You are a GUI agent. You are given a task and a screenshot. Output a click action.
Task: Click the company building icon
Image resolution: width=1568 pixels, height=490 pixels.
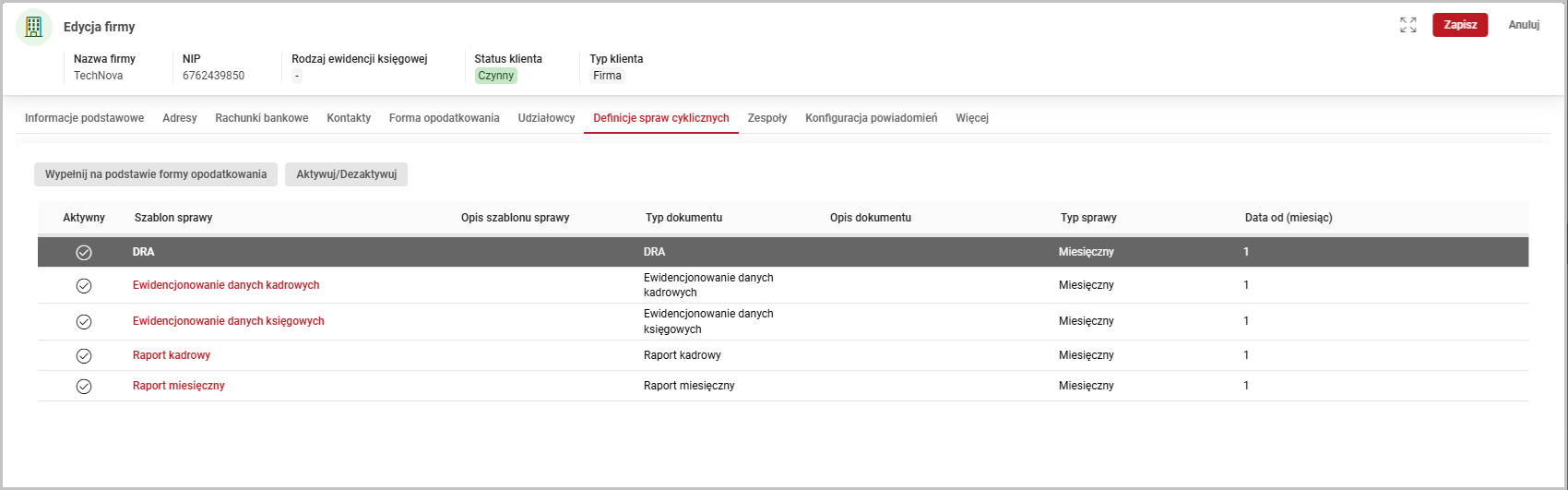(34, 27)
